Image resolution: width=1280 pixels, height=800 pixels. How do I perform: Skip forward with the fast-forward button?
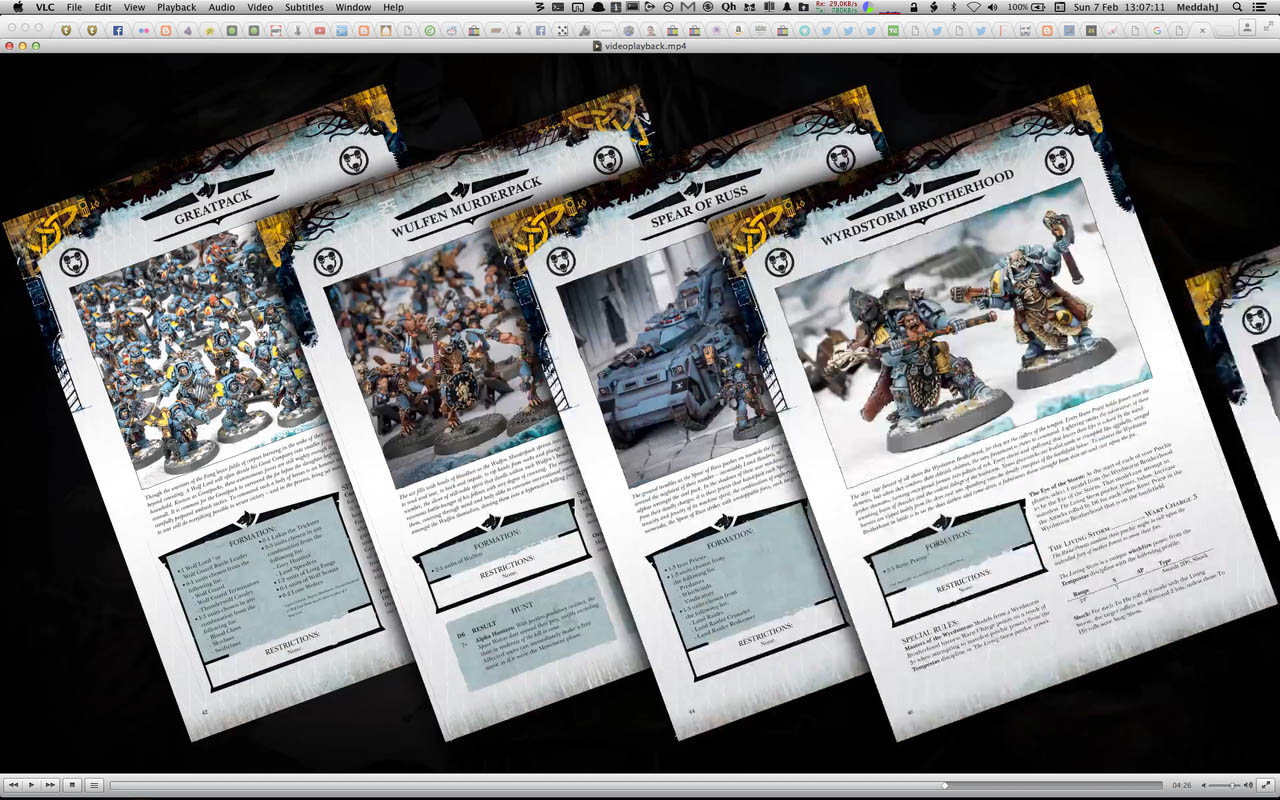50,785
